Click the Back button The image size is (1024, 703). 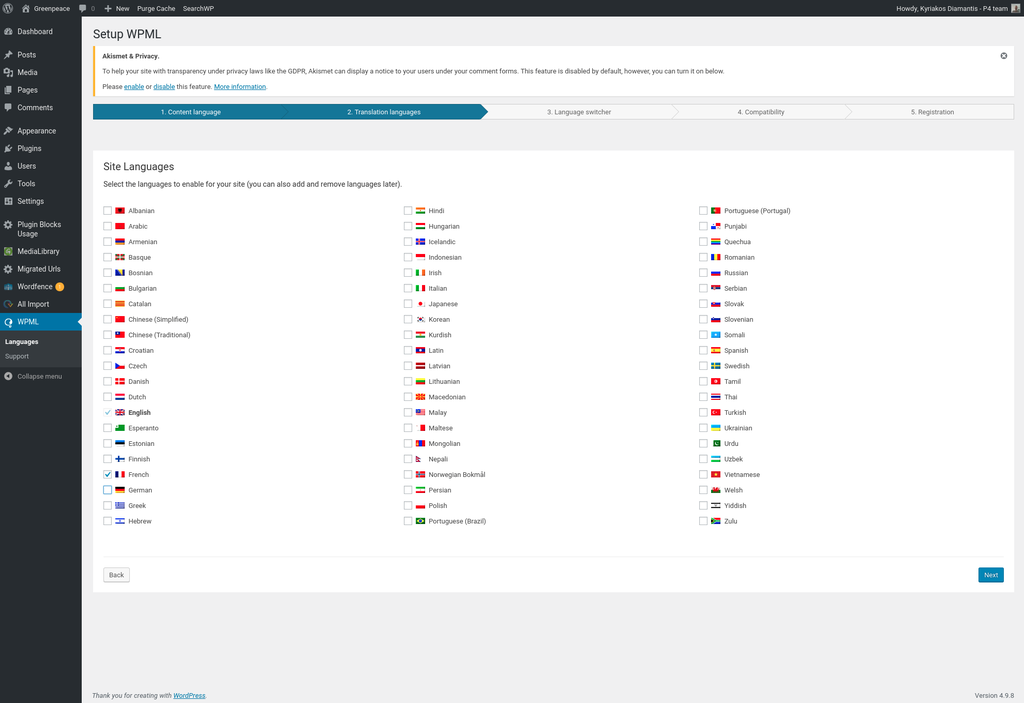[116, 575]
